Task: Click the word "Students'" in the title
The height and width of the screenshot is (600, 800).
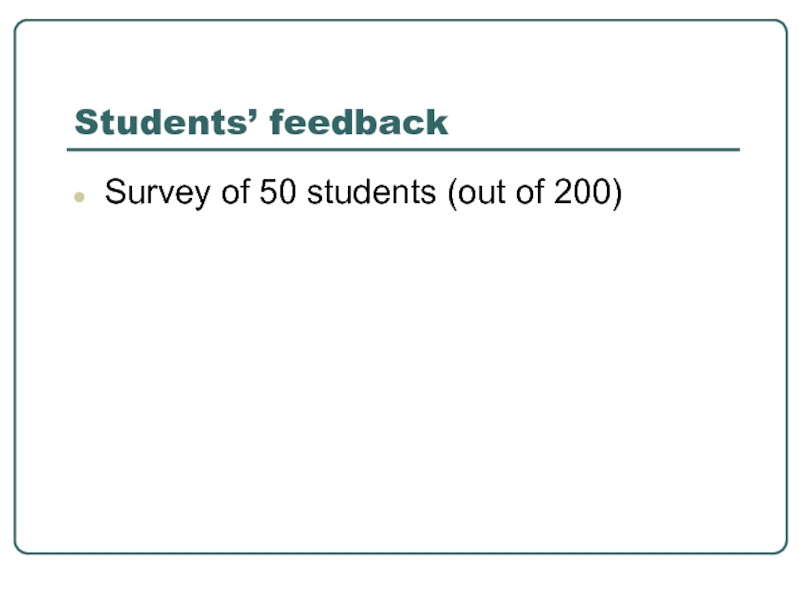Action: [164, 123]
